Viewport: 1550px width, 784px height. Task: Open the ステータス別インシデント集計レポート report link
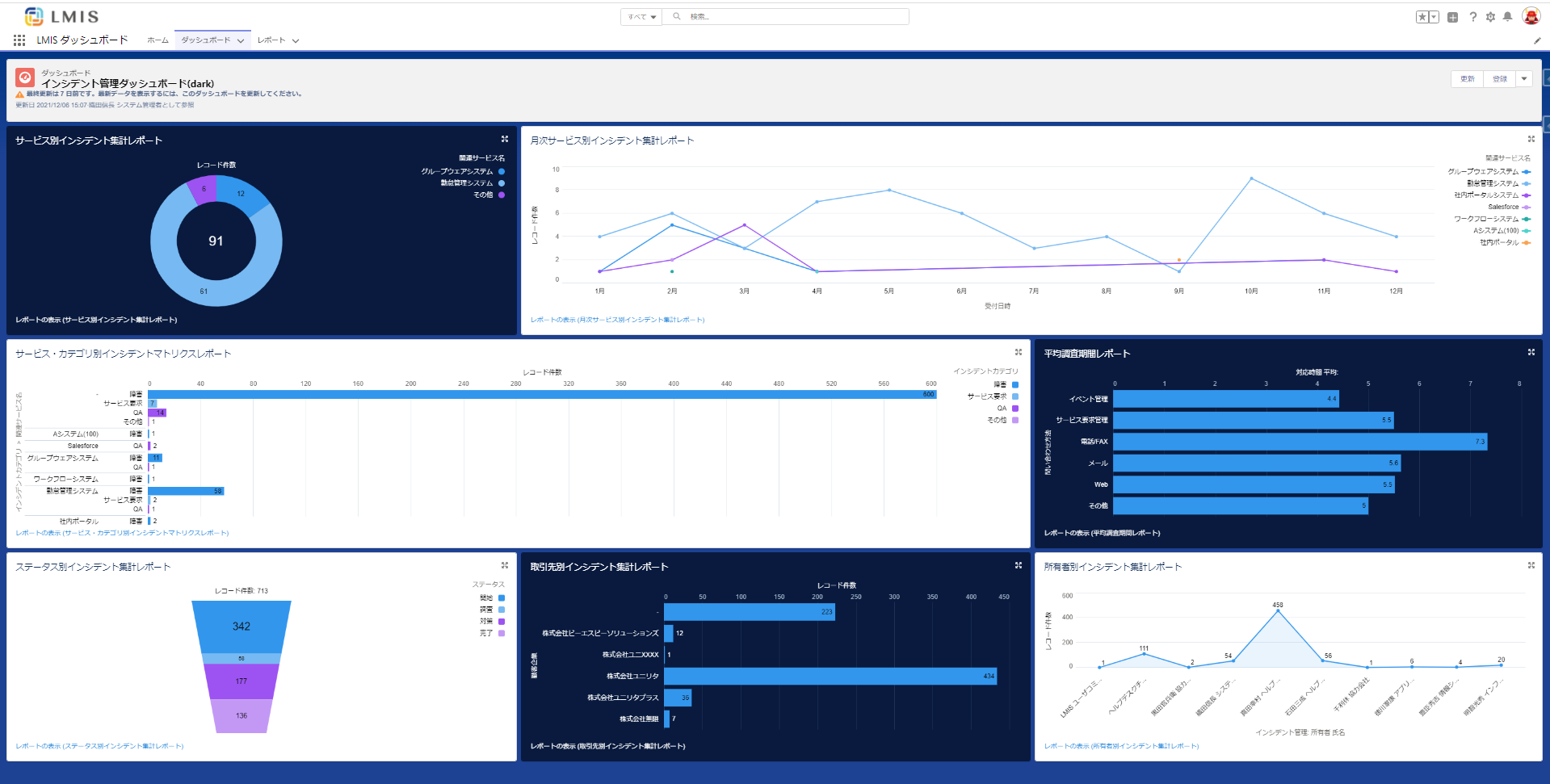point(99,746)
